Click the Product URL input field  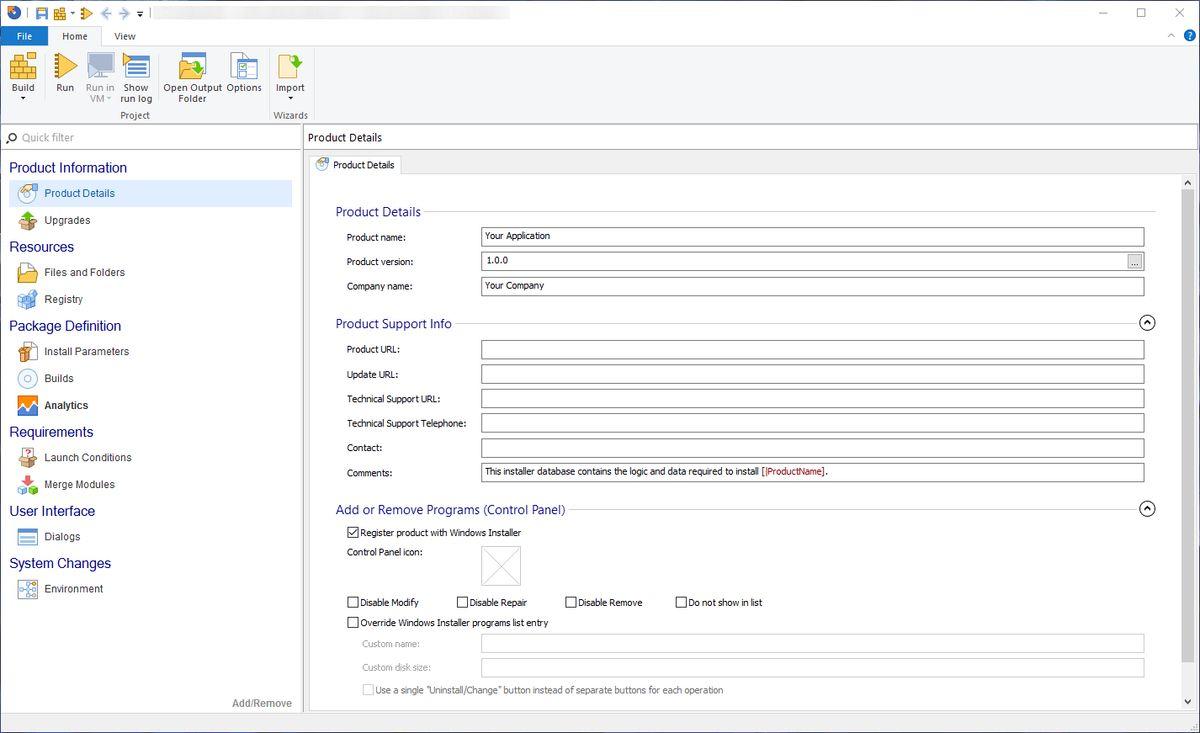click(811, 350)
